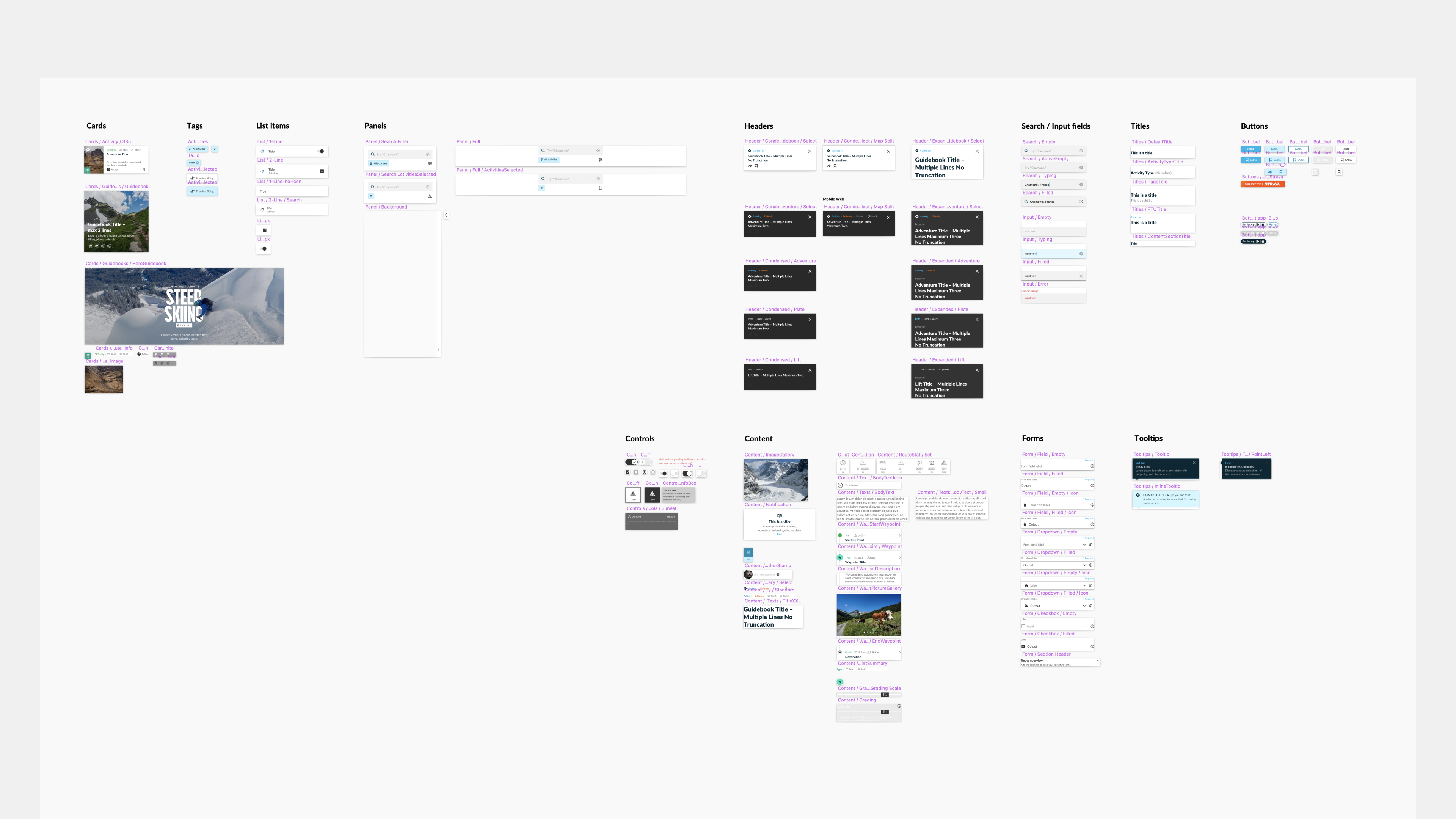The width and height of the screenshot is (1456, 819).
Task: Click dark Get the app button
Action: (1253, 242)
